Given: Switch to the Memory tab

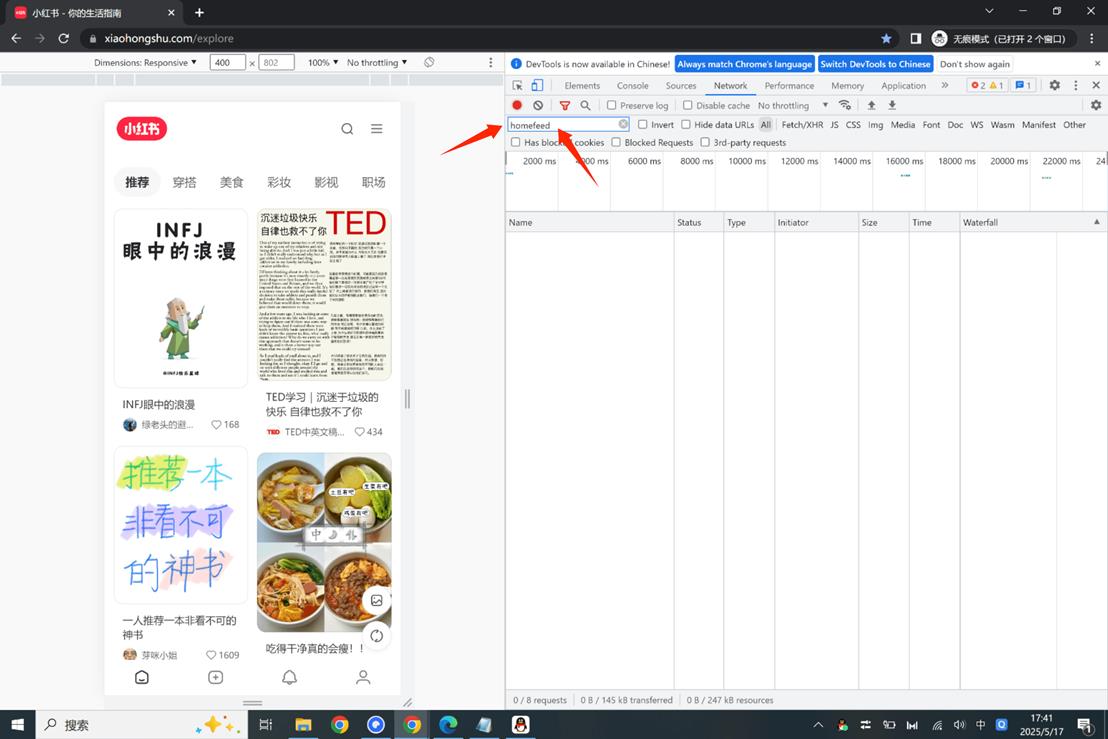Looking at the screenshot, I should pos(848,85).
